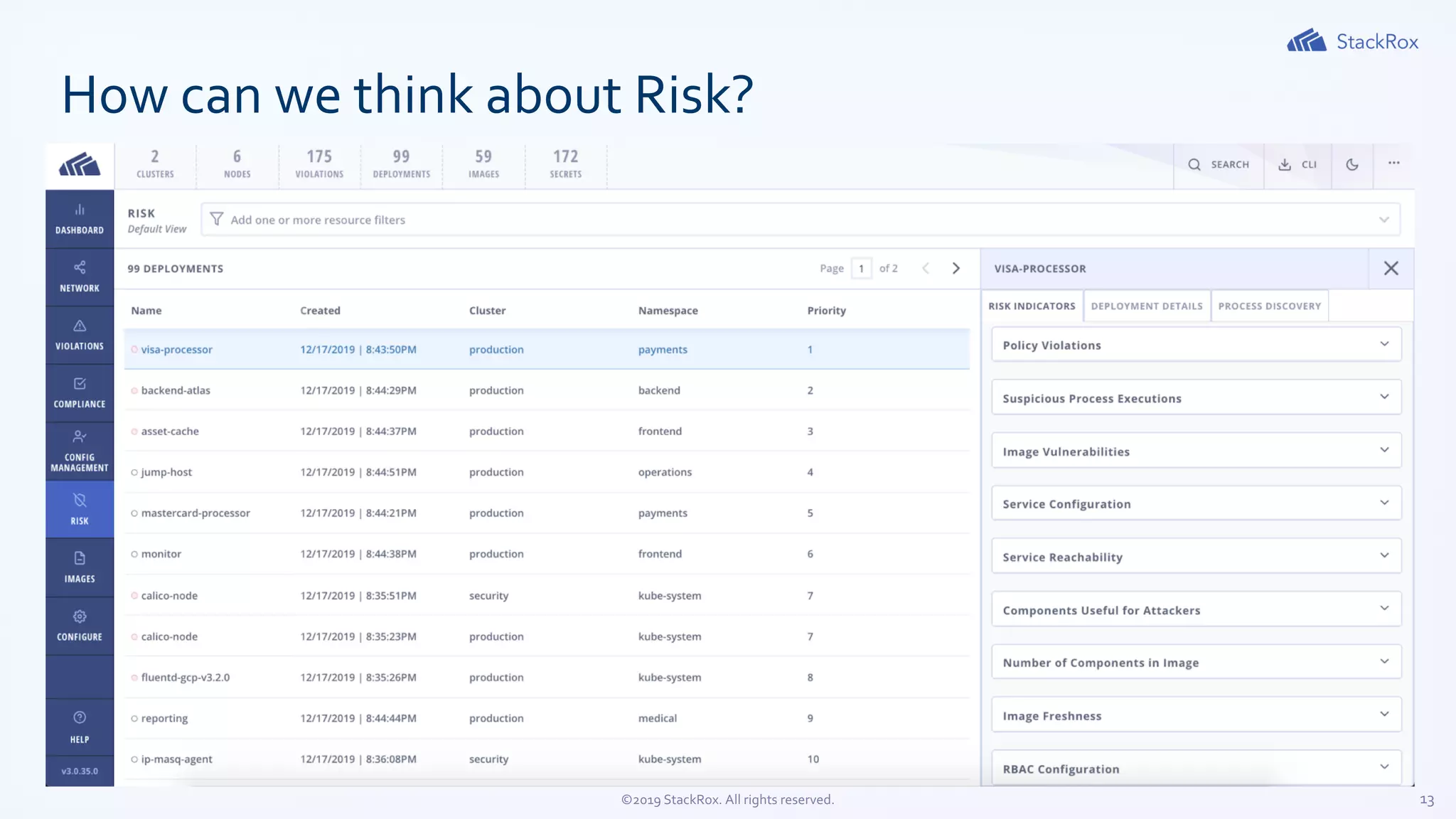Click the payments namespace of visa-processor

[663, 349]
